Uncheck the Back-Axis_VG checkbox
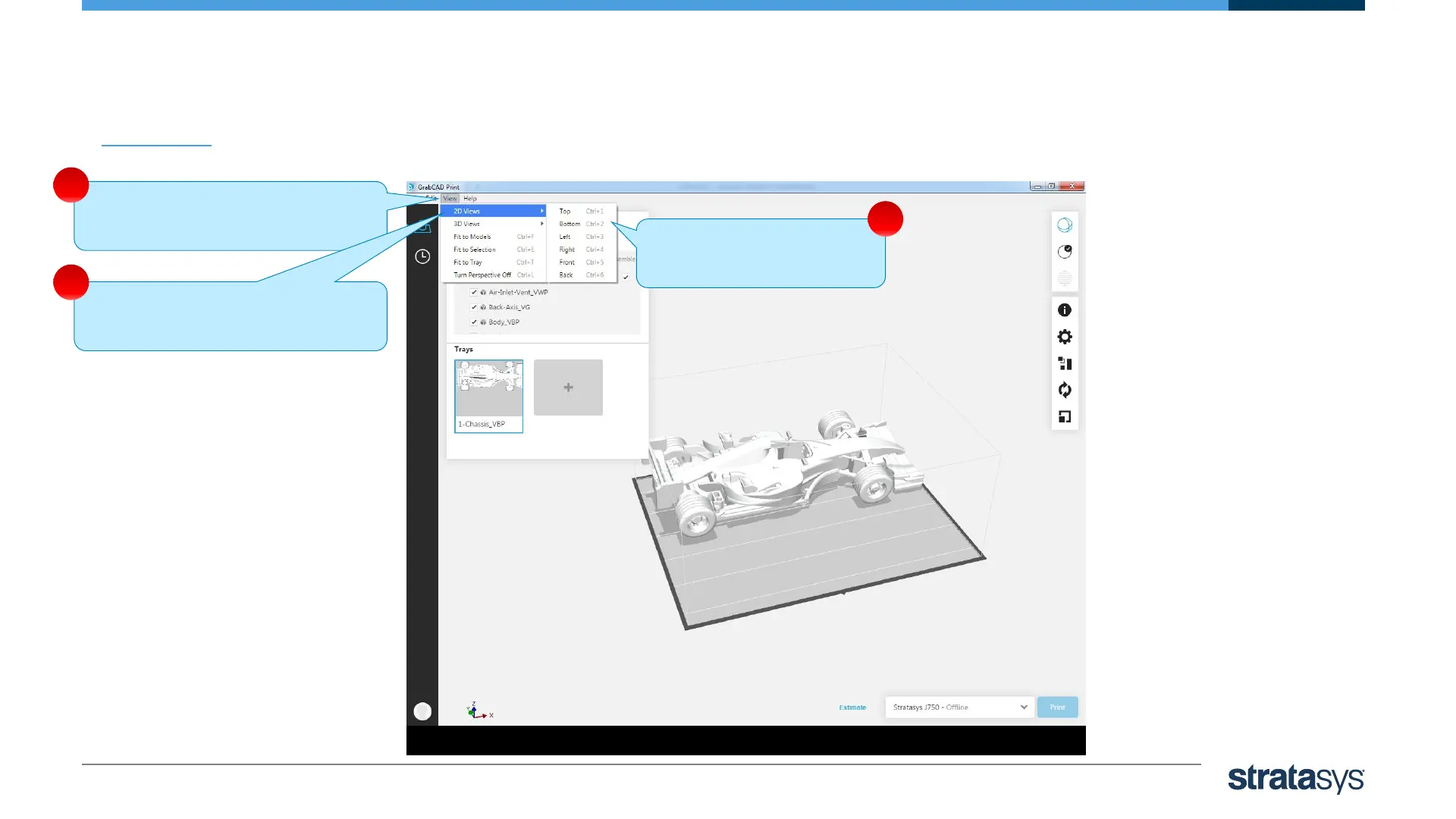 tap(474, 307)
